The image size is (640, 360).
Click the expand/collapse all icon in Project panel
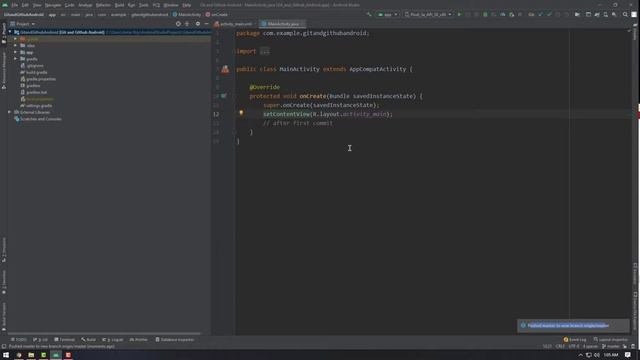[x=187, y=24]
